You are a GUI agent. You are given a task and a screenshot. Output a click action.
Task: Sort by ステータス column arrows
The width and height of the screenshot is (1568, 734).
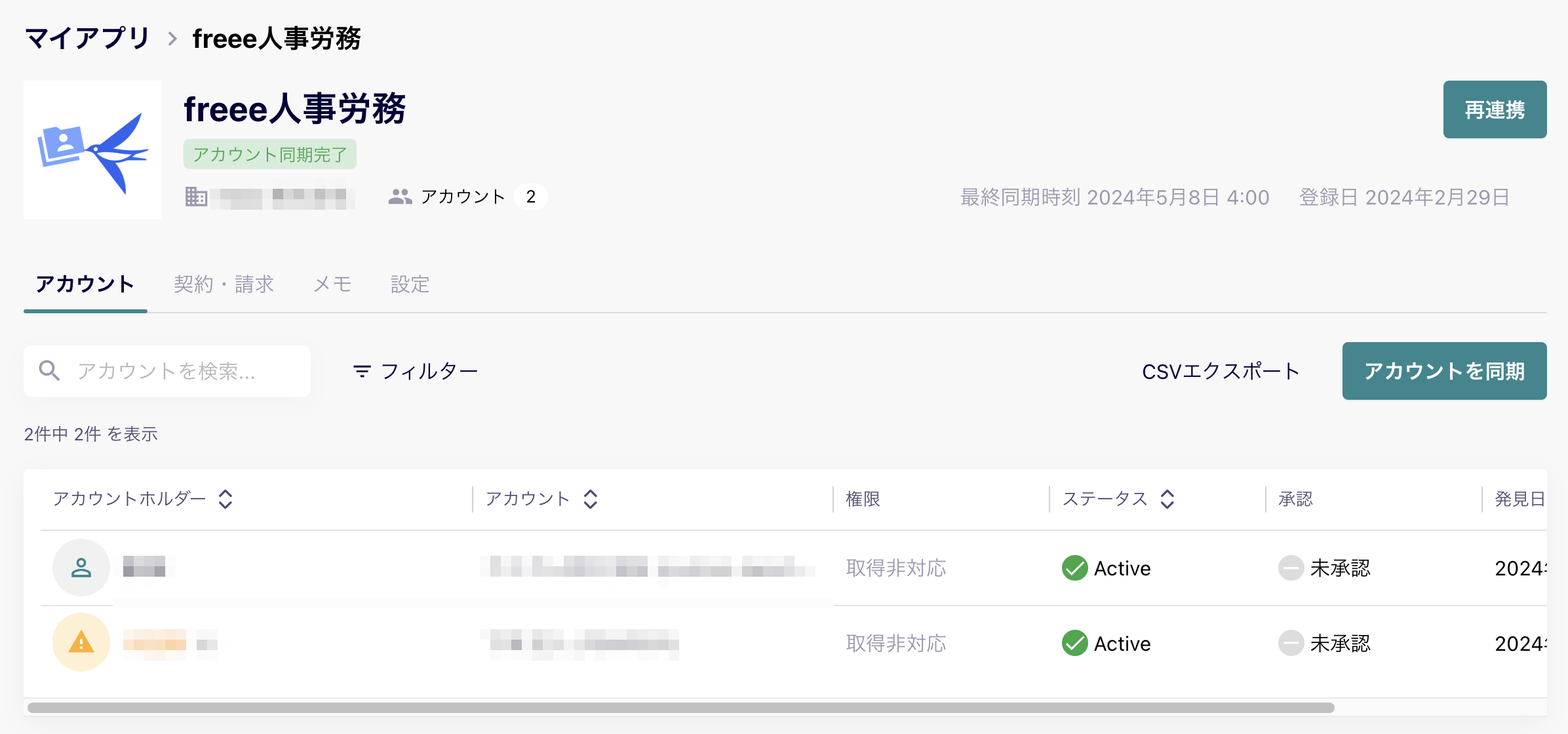pyautogui.click(x=1167, y=499)
